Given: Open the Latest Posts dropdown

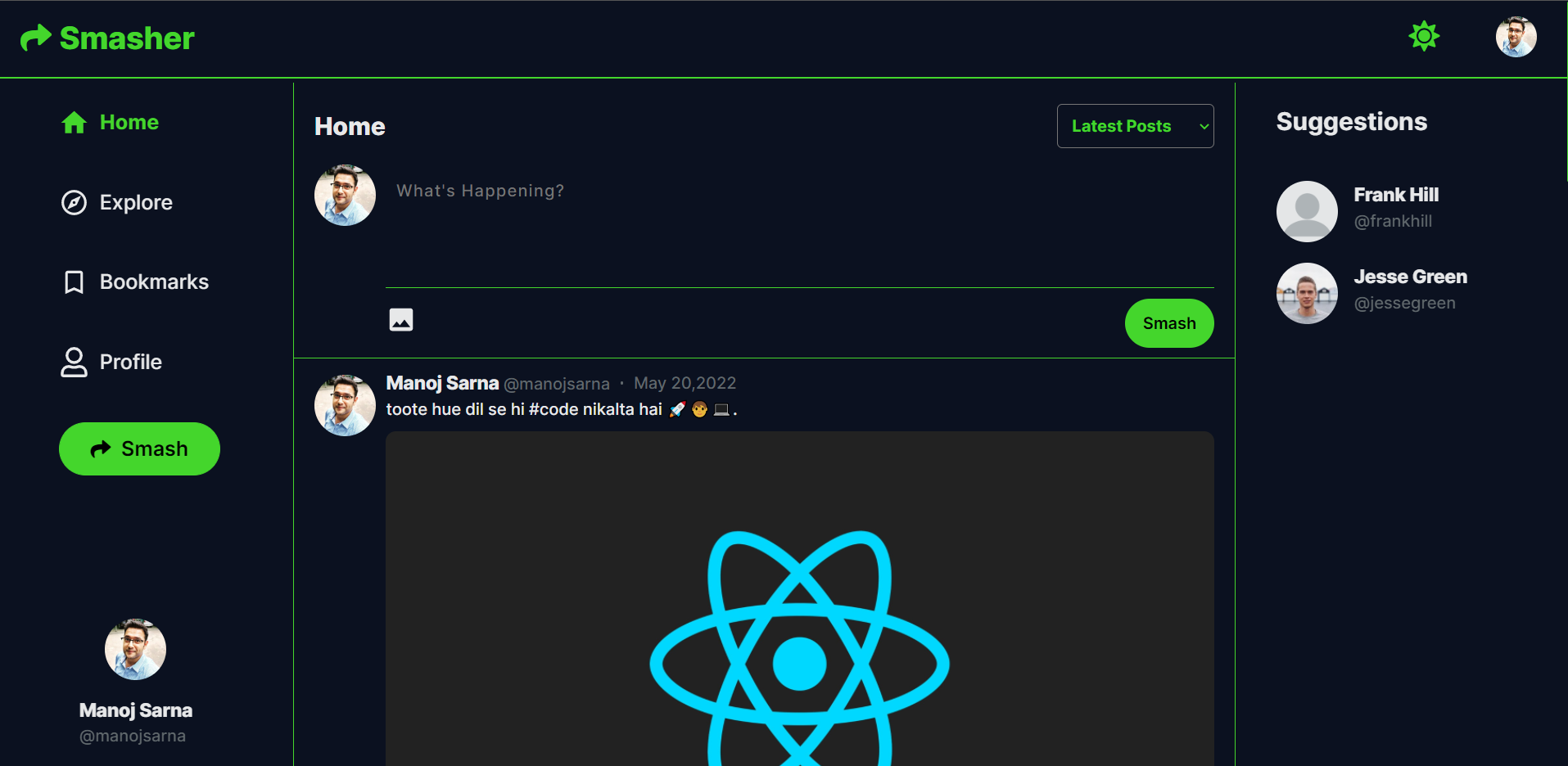Looking at the screenshot, I should (1135, 126).
